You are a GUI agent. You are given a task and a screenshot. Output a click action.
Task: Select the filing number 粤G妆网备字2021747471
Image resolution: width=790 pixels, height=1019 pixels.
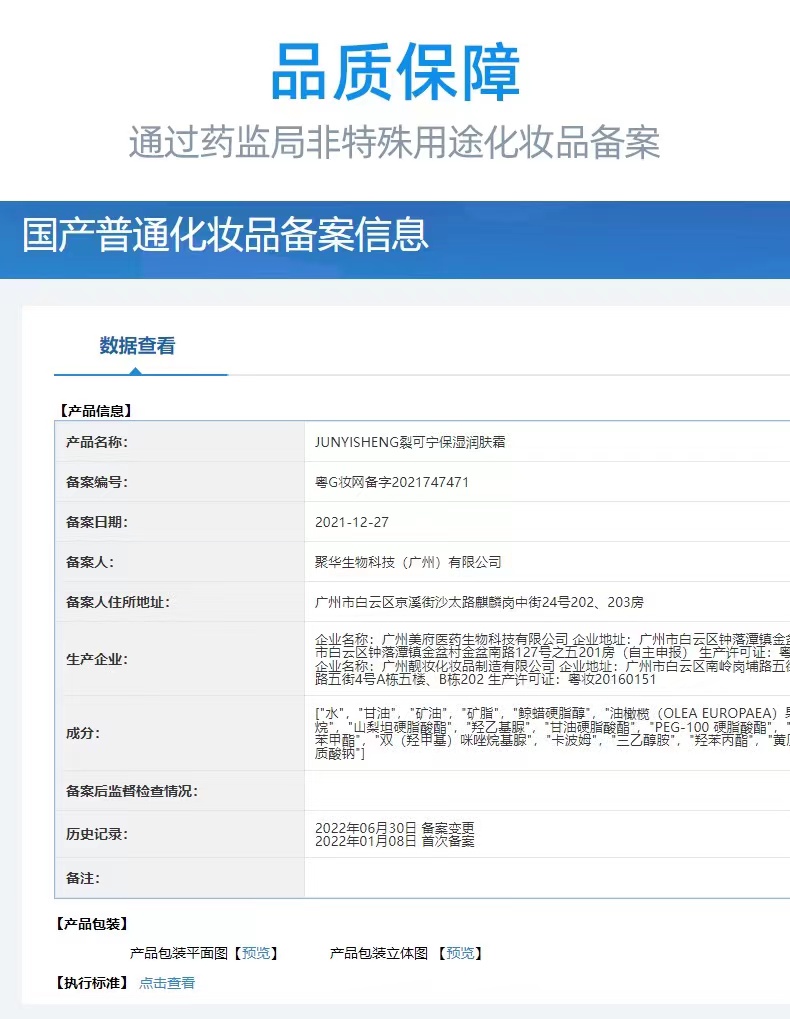click(392, 482)
